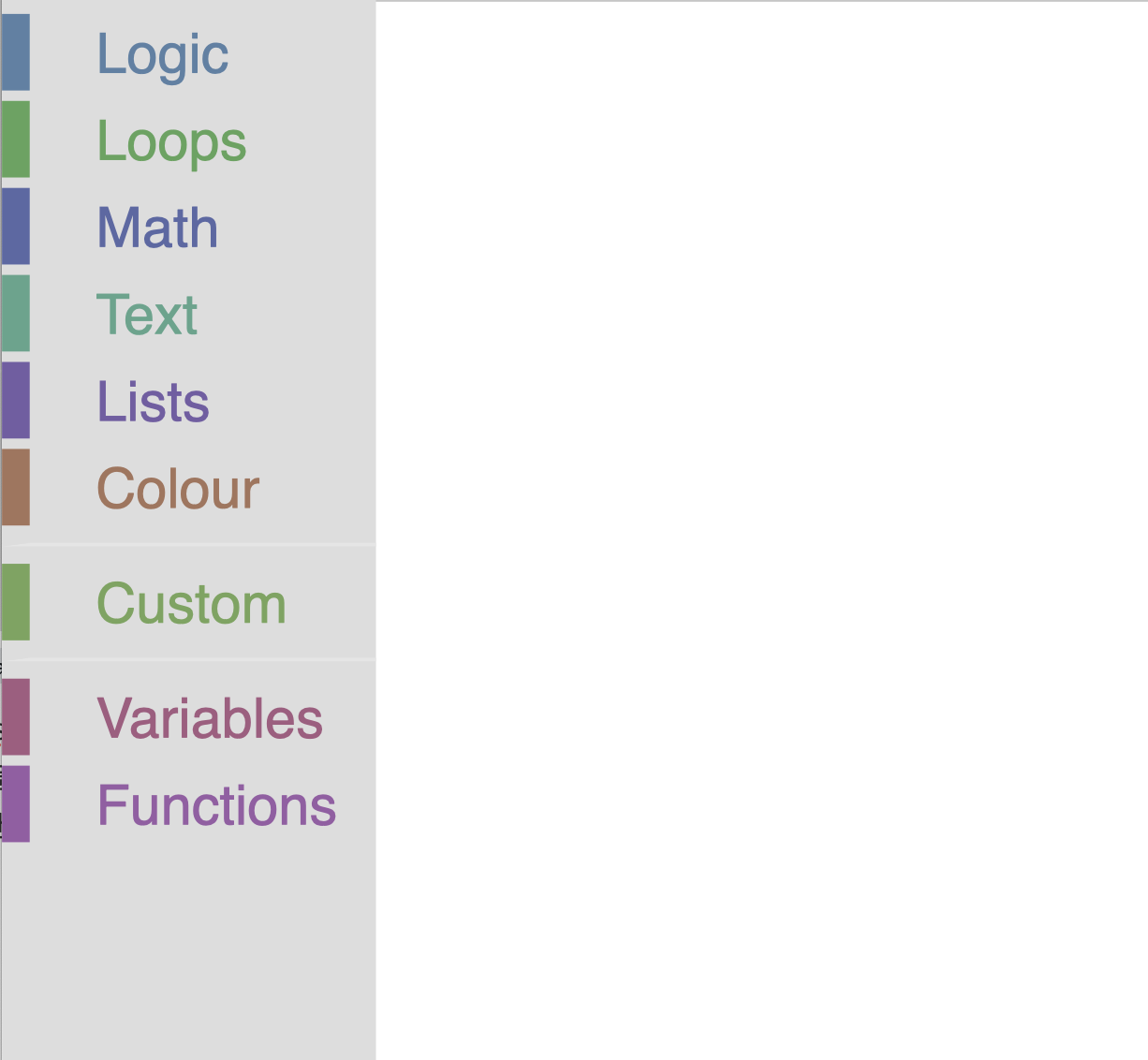Click the violet colour bar beside Functions
1148x1060 pixels.
16,804
